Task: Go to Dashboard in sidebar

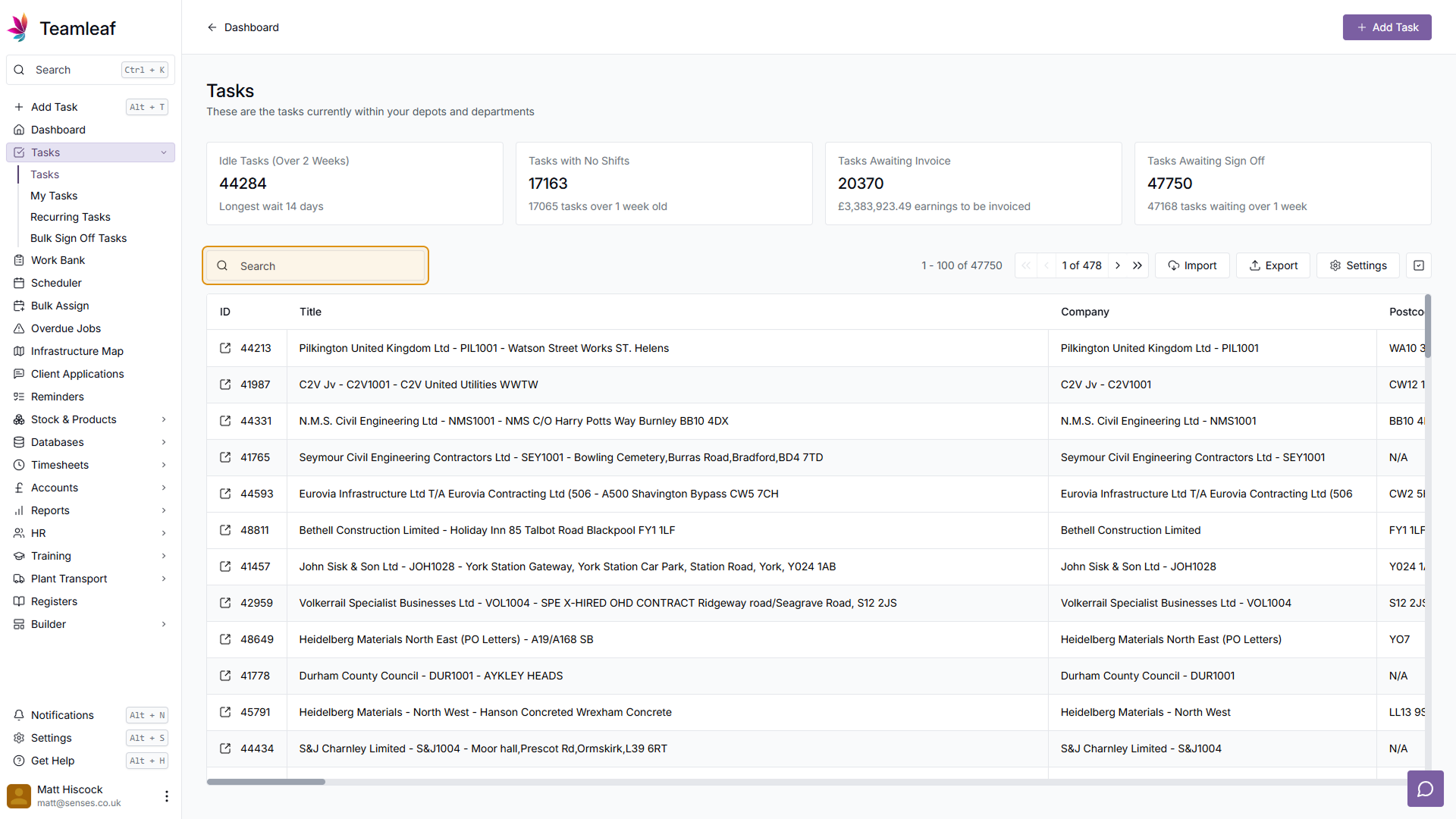Action: point(90,130)
